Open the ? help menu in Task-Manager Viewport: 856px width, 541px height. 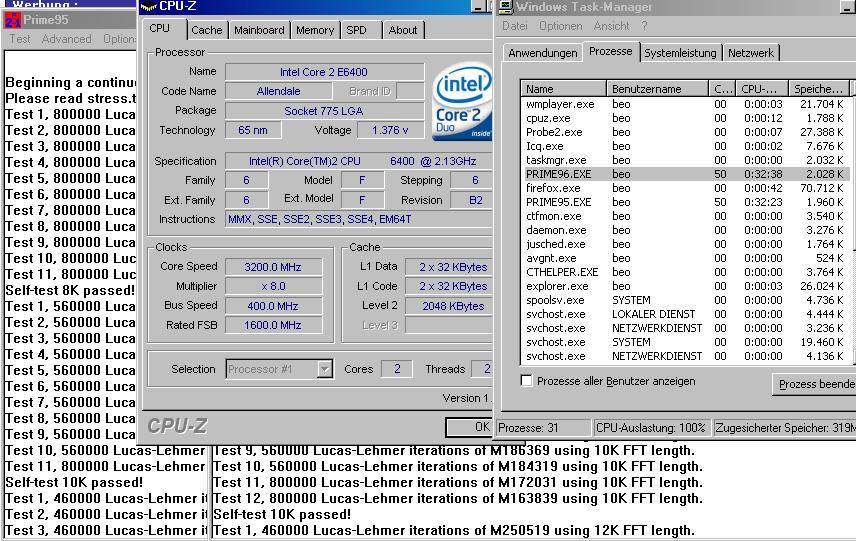pos(645,26)
